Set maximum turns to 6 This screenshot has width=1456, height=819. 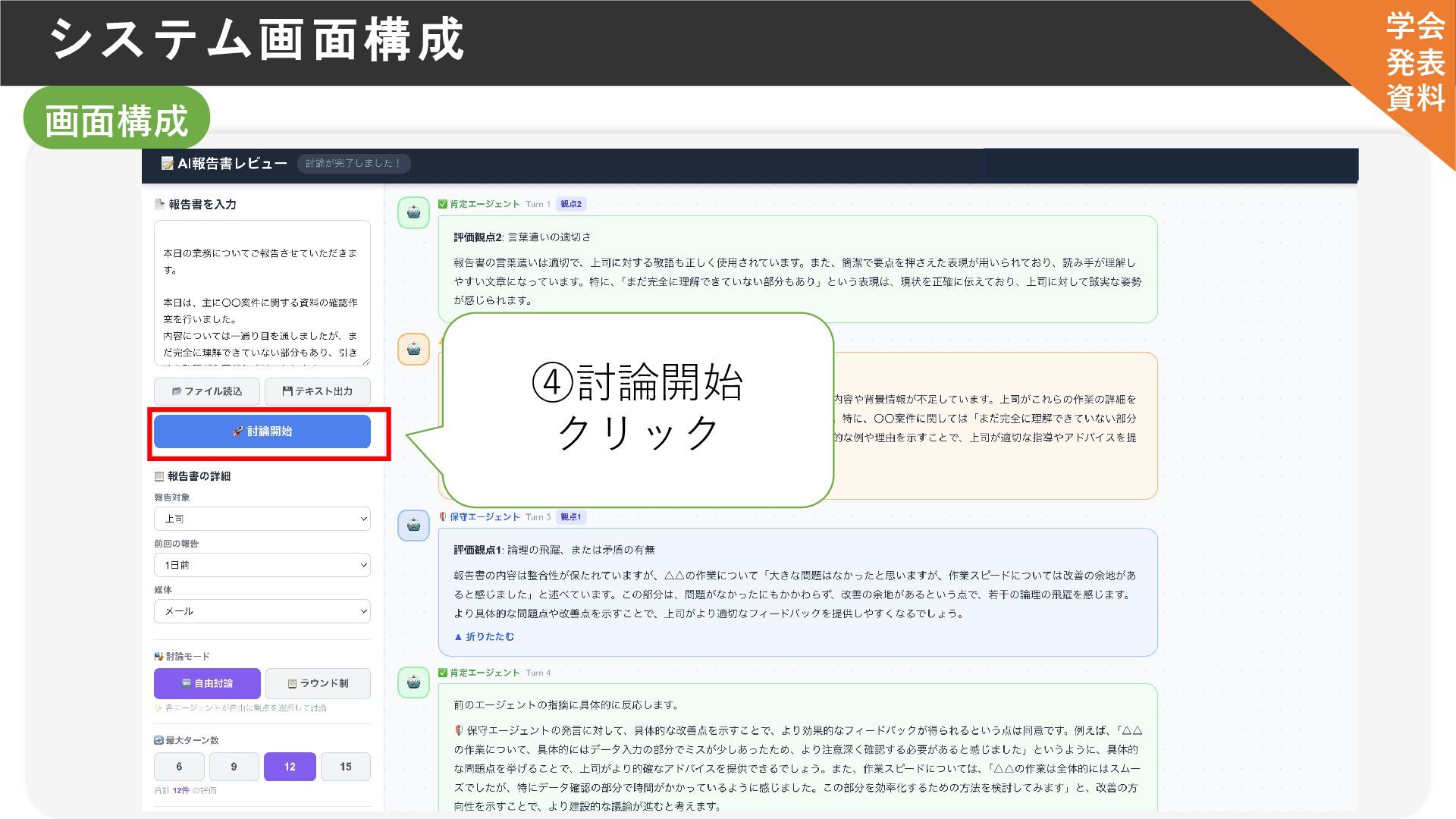tap(179, 767)
